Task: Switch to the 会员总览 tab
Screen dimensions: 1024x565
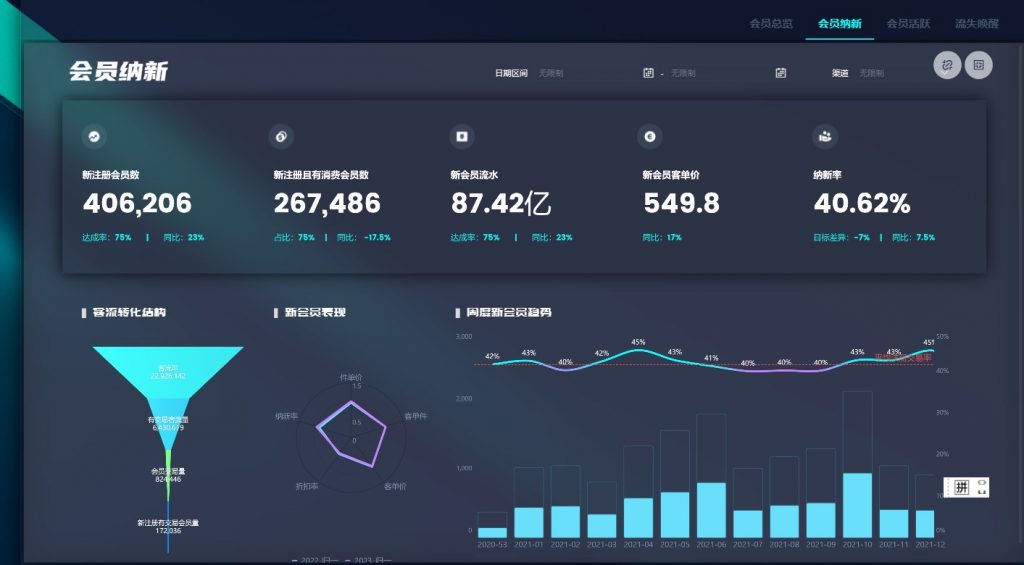Action: click(x=771, y=23)
